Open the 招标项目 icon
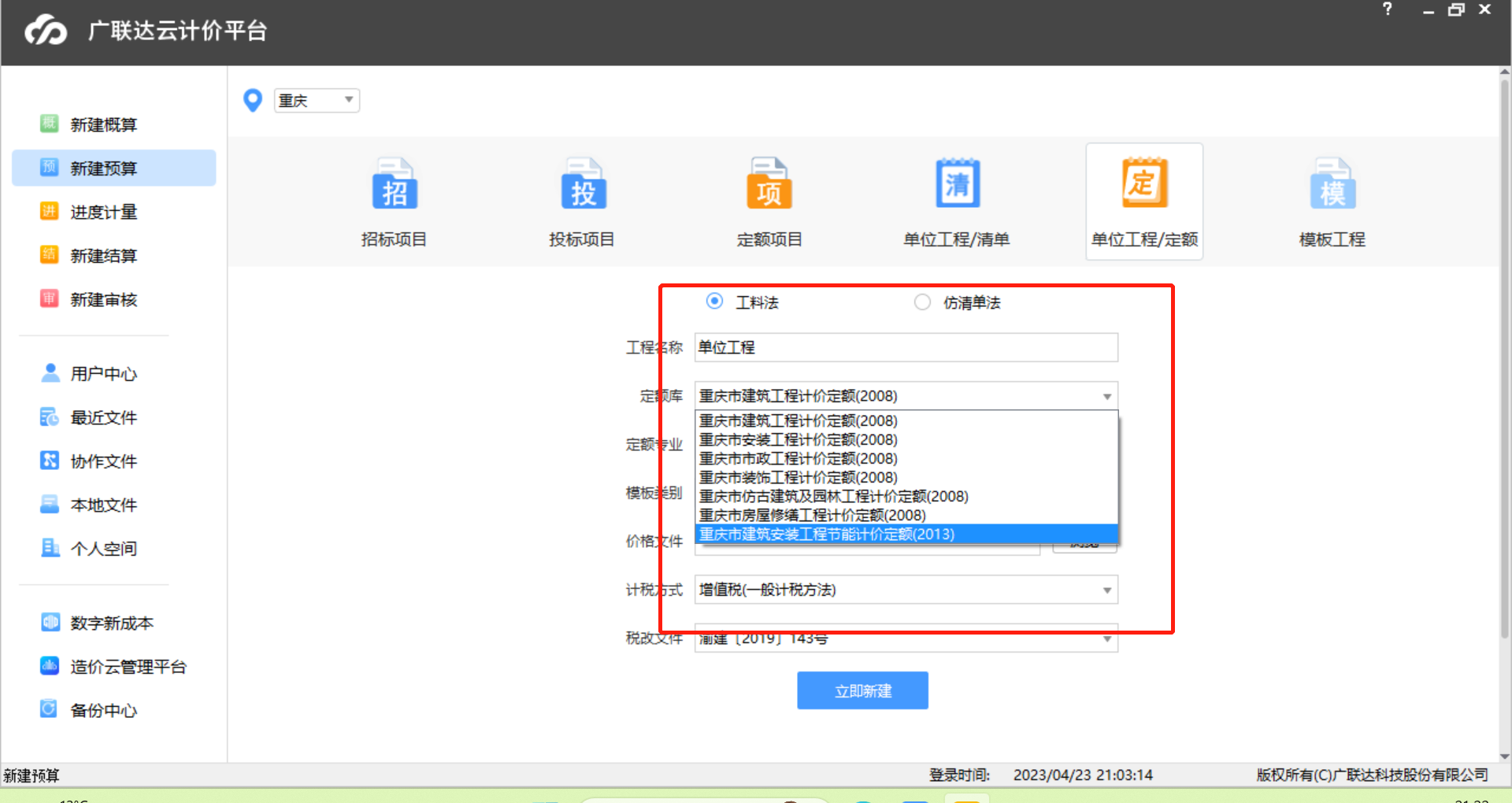 click(x=395, y=183)
